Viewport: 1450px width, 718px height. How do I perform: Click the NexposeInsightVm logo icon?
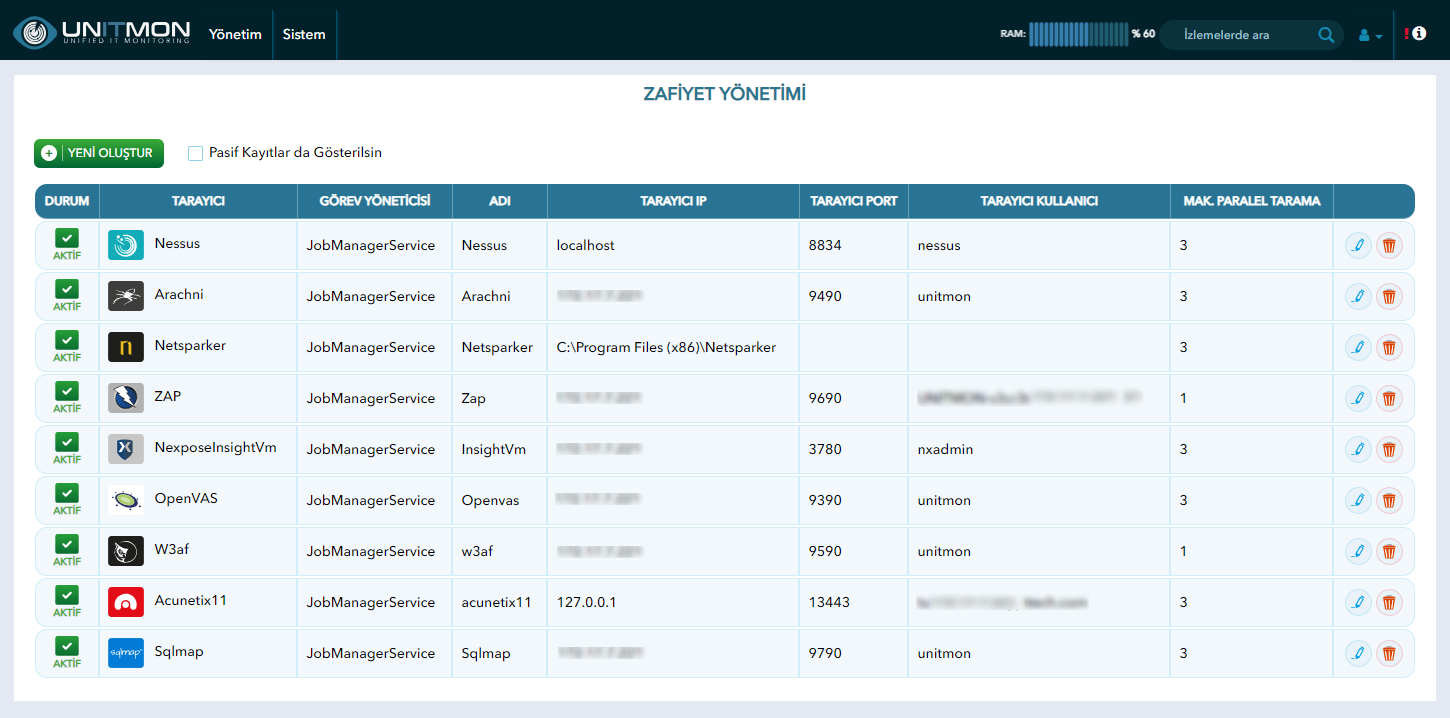126,449
